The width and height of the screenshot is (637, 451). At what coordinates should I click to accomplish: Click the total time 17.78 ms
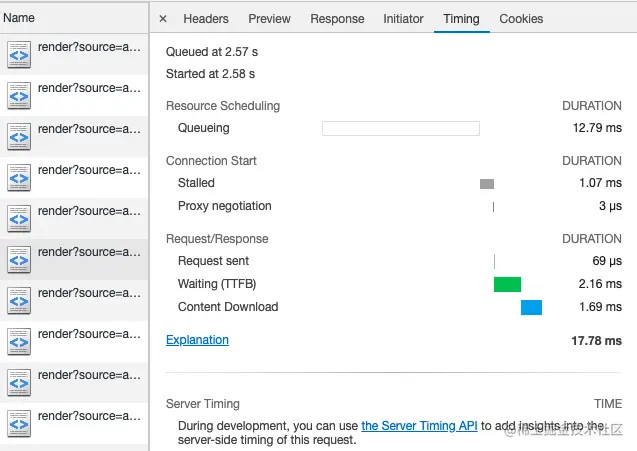click(596, 340)
